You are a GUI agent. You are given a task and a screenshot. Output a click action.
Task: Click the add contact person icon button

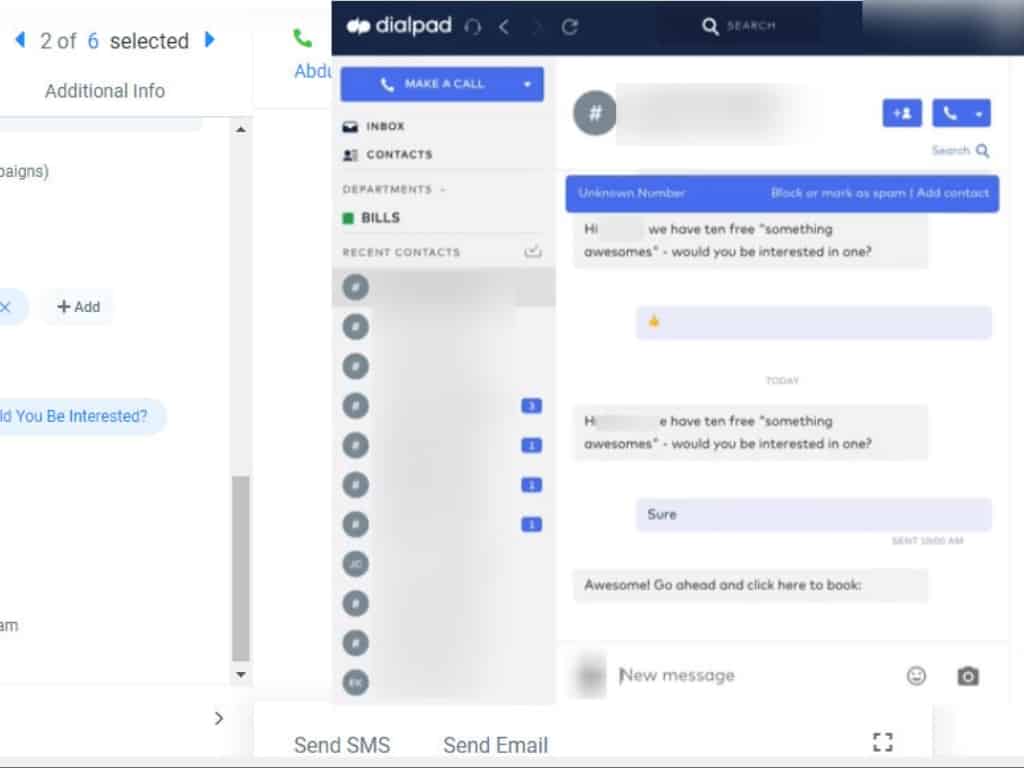[x=902, y=113]
